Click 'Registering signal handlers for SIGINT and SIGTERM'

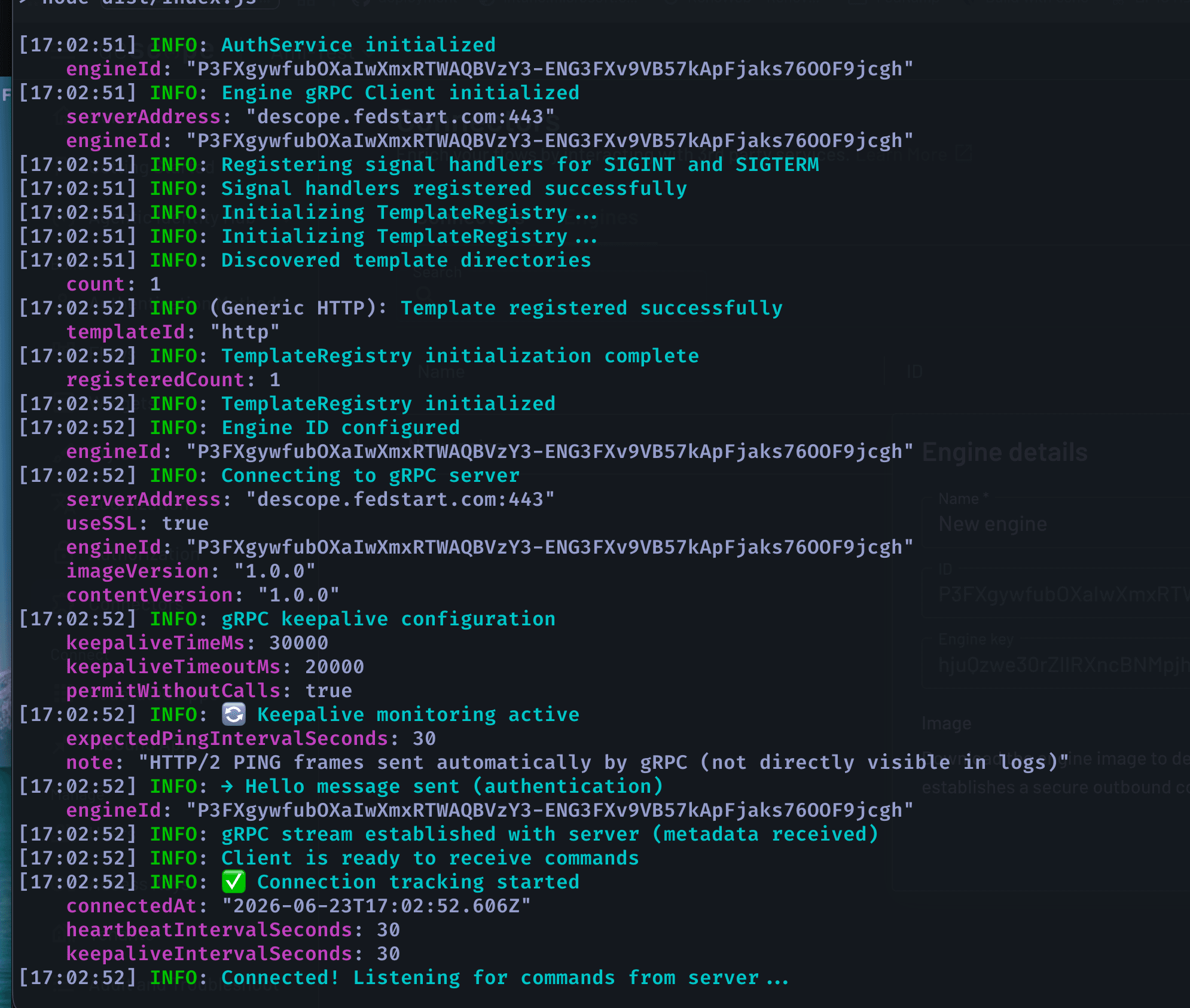point(520,164)
